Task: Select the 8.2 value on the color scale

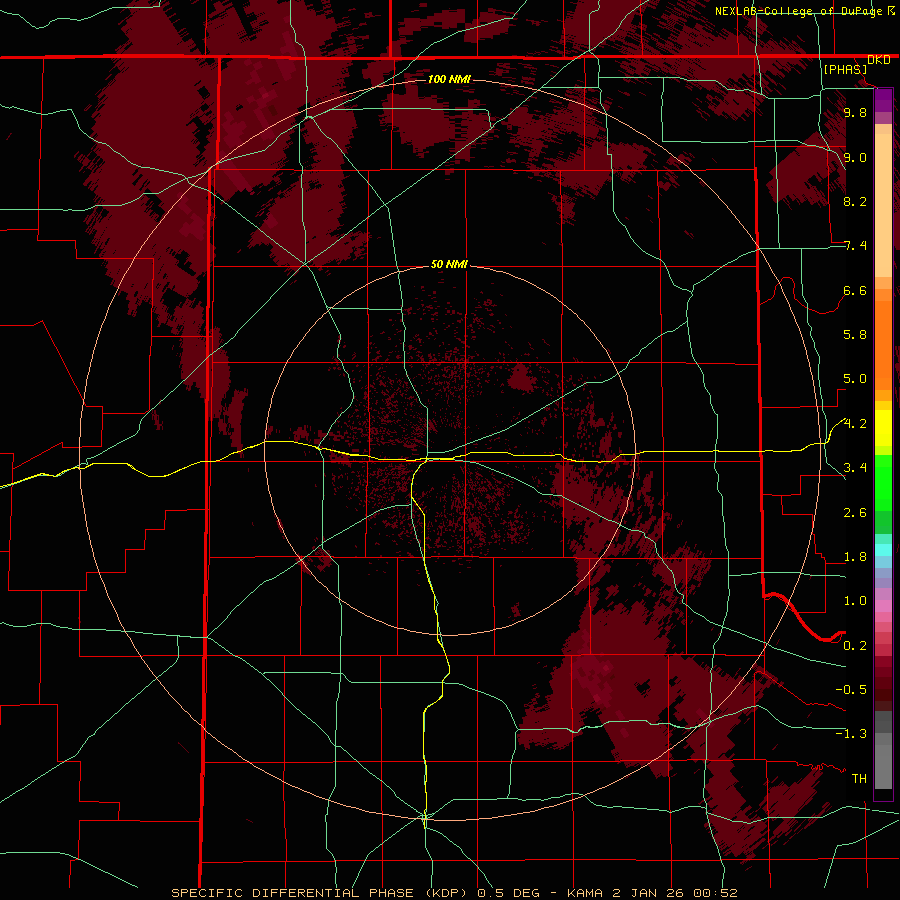Action: [x=855, y=201]
